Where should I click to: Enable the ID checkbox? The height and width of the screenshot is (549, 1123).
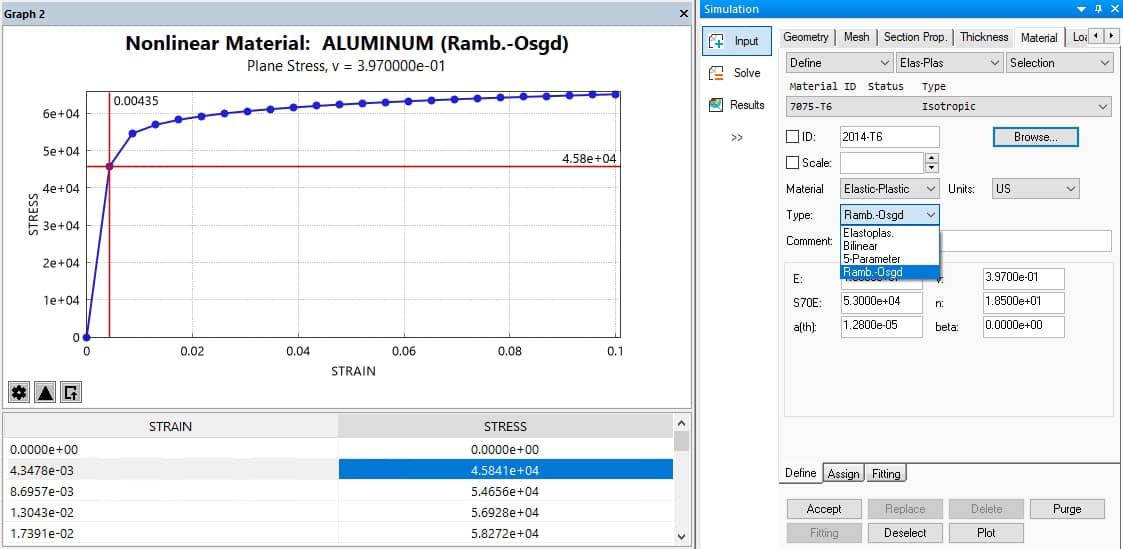tap(793, 137)
